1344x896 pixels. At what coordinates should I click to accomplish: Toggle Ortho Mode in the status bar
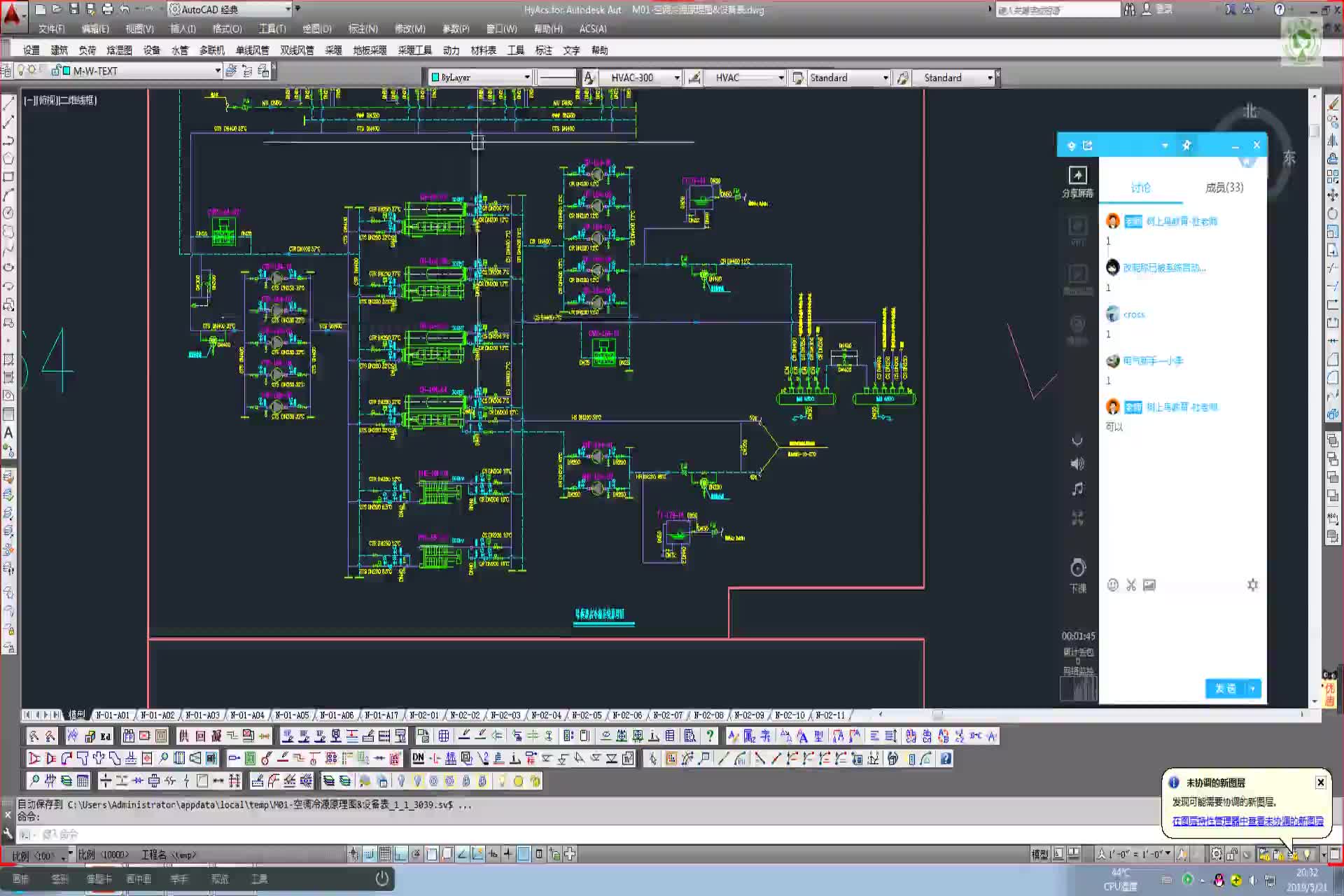pyautogui.click(x=400, y=854)
